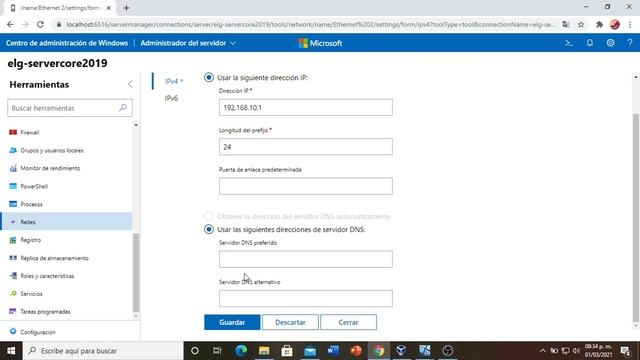Open a new browser tab
Viewport: 640px width, 360px height.
pos(126,8)
